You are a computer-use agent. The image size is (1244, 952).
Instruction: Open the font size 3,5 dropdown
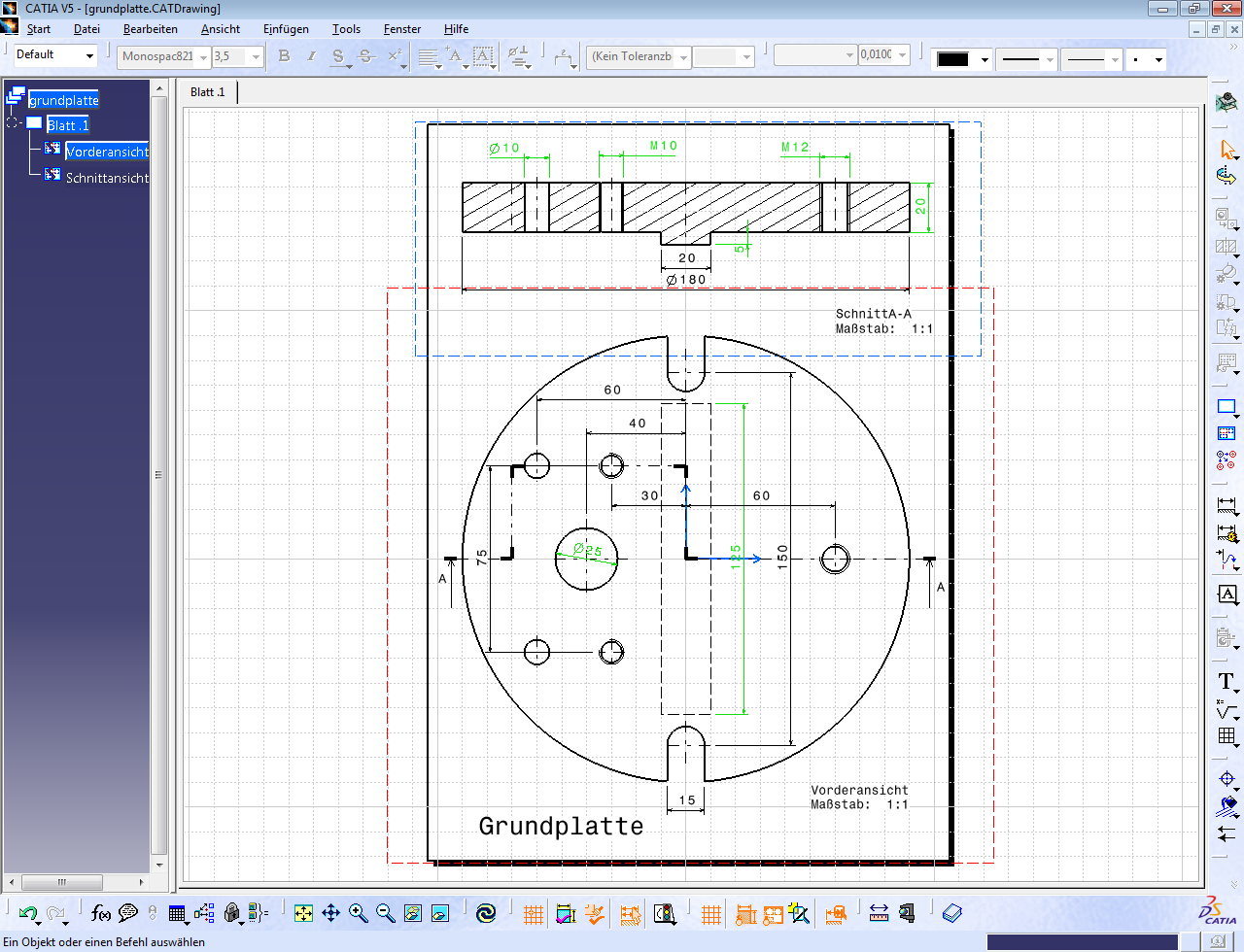(254, 55)
